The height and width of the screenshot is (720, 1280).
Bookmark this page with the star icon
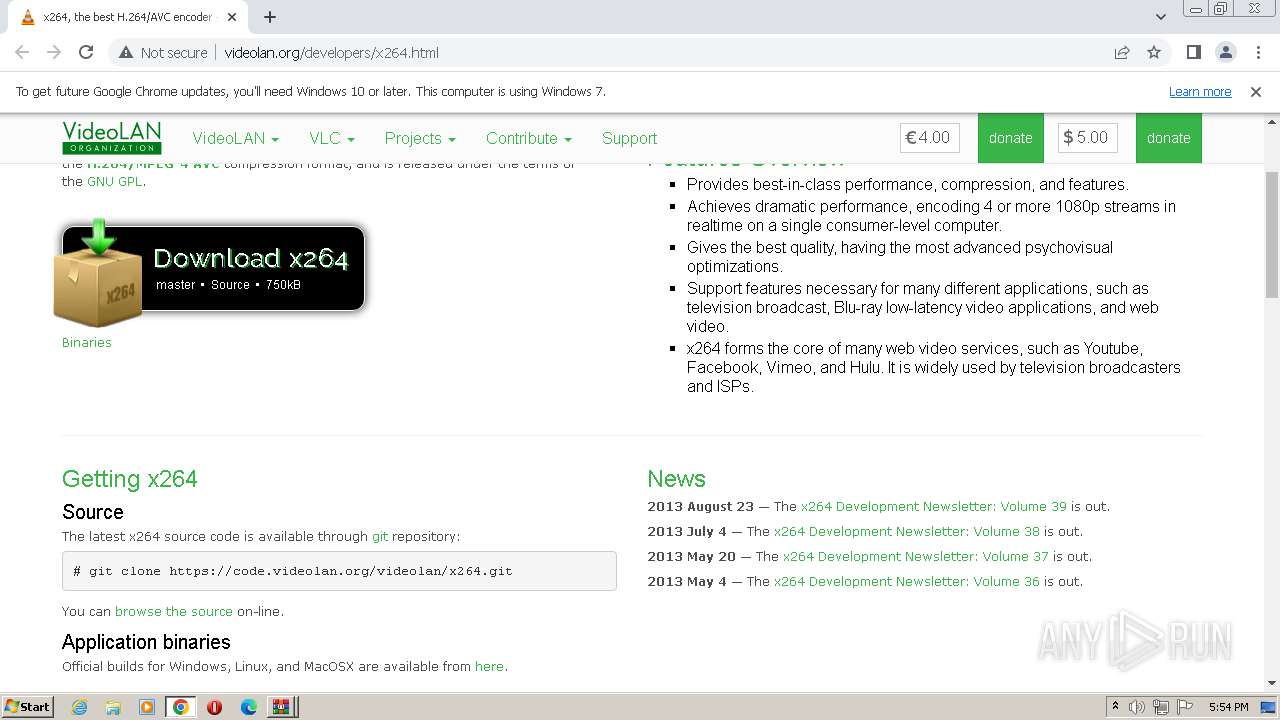click(x=1154, y=53)
